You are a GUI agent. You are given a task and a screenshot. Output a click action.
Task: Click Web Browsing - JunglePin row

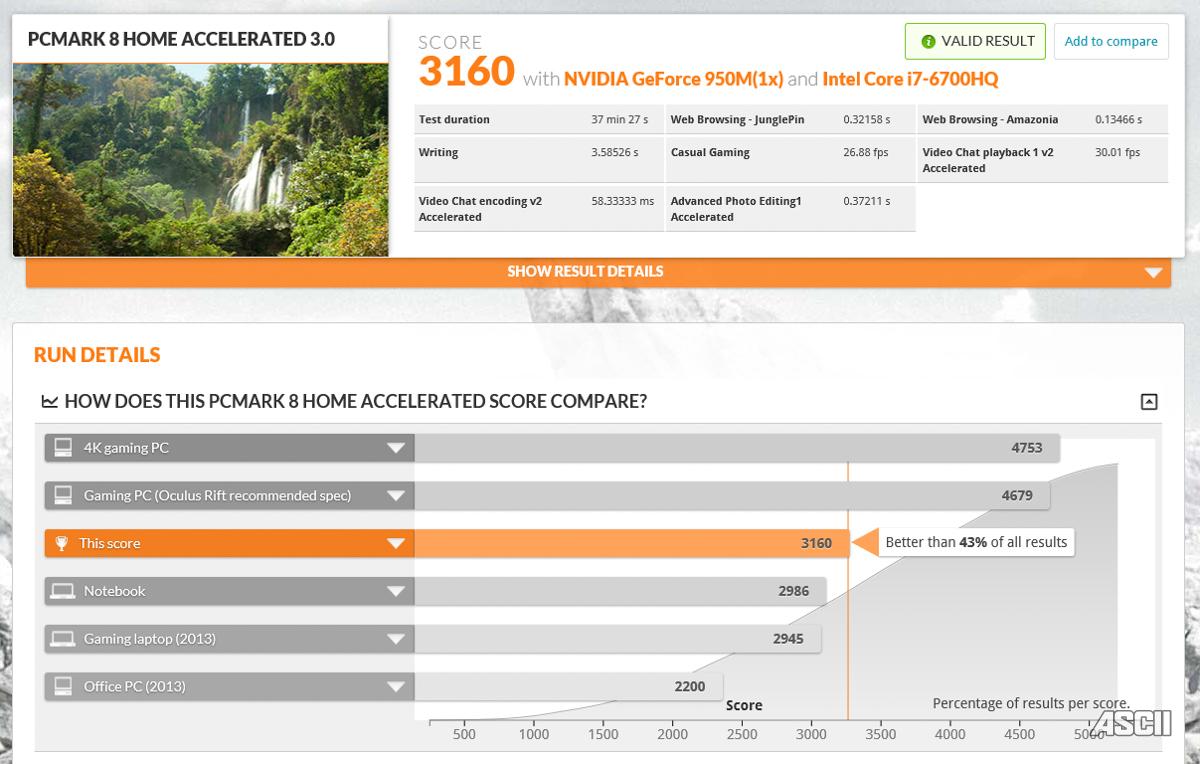(x=790, y=119)
